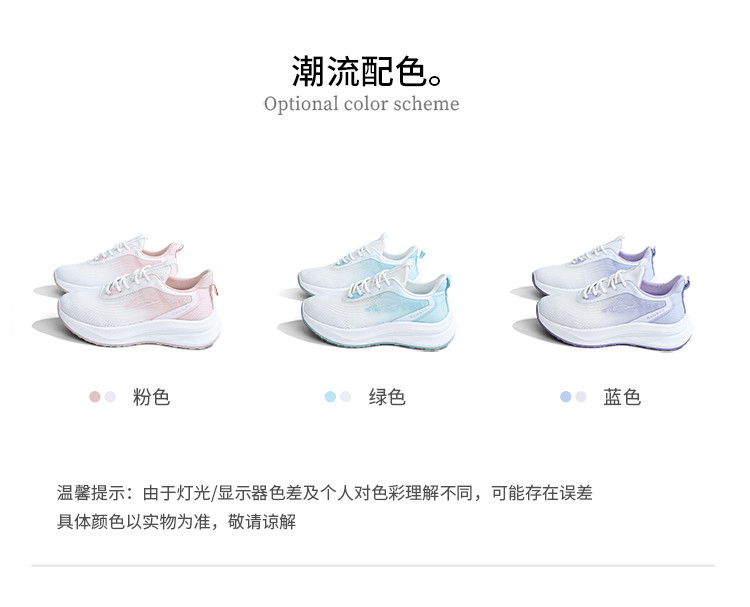Click the 粉色 color label
Screen dimensions: 750x607
click(x=151, y=397)
